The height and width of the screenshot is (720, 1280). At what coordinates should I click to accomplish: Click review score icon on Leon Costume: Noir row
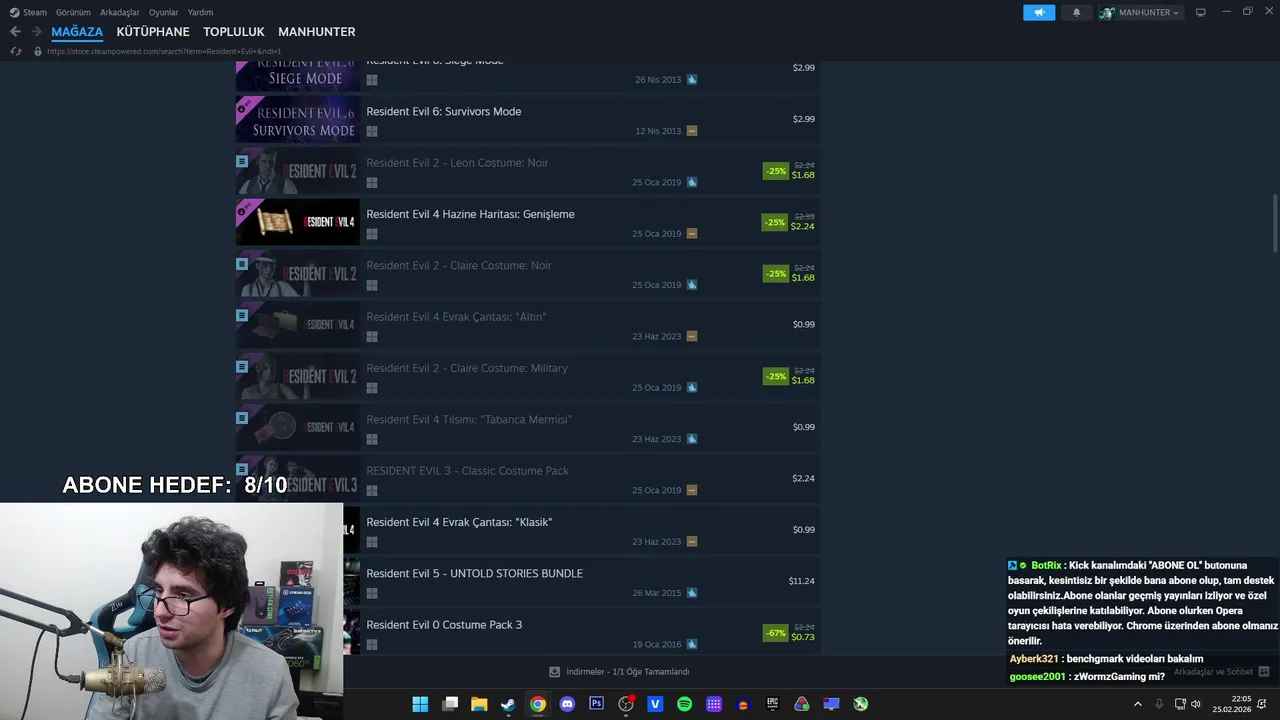point(692,182)
